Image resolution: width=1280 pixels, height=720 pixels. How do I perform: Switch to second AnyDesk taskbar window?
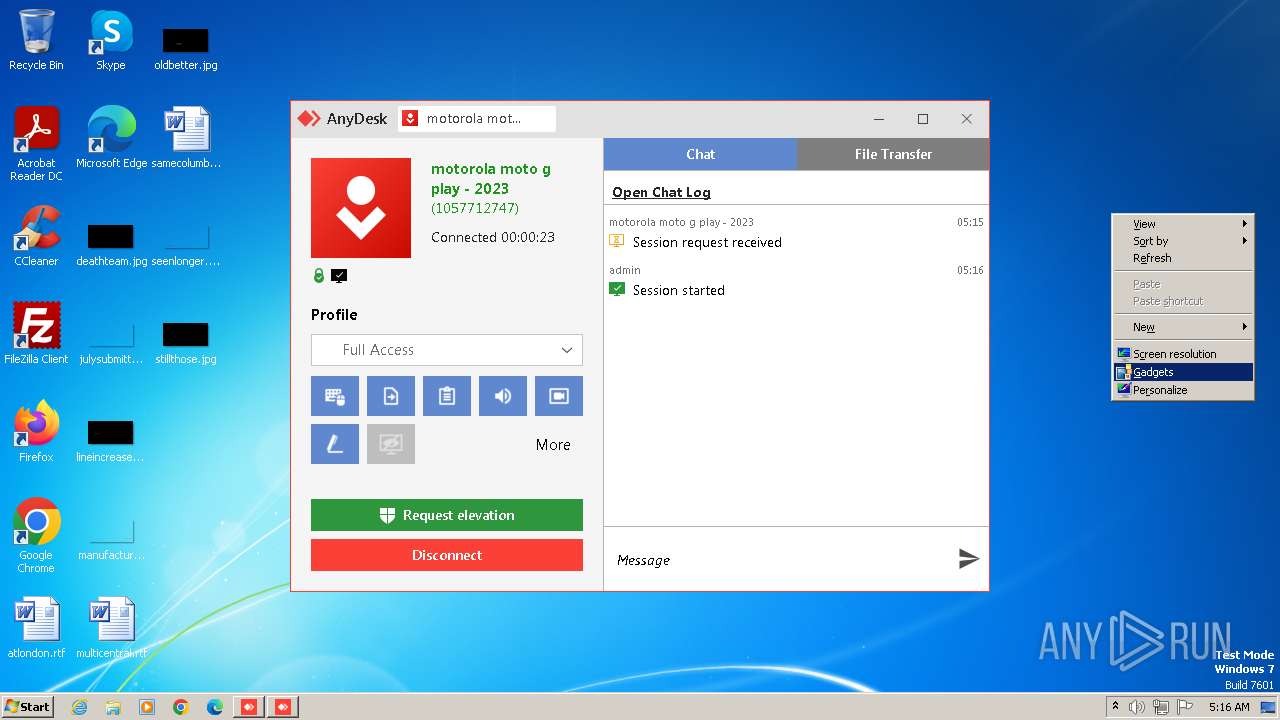(283, 707)
